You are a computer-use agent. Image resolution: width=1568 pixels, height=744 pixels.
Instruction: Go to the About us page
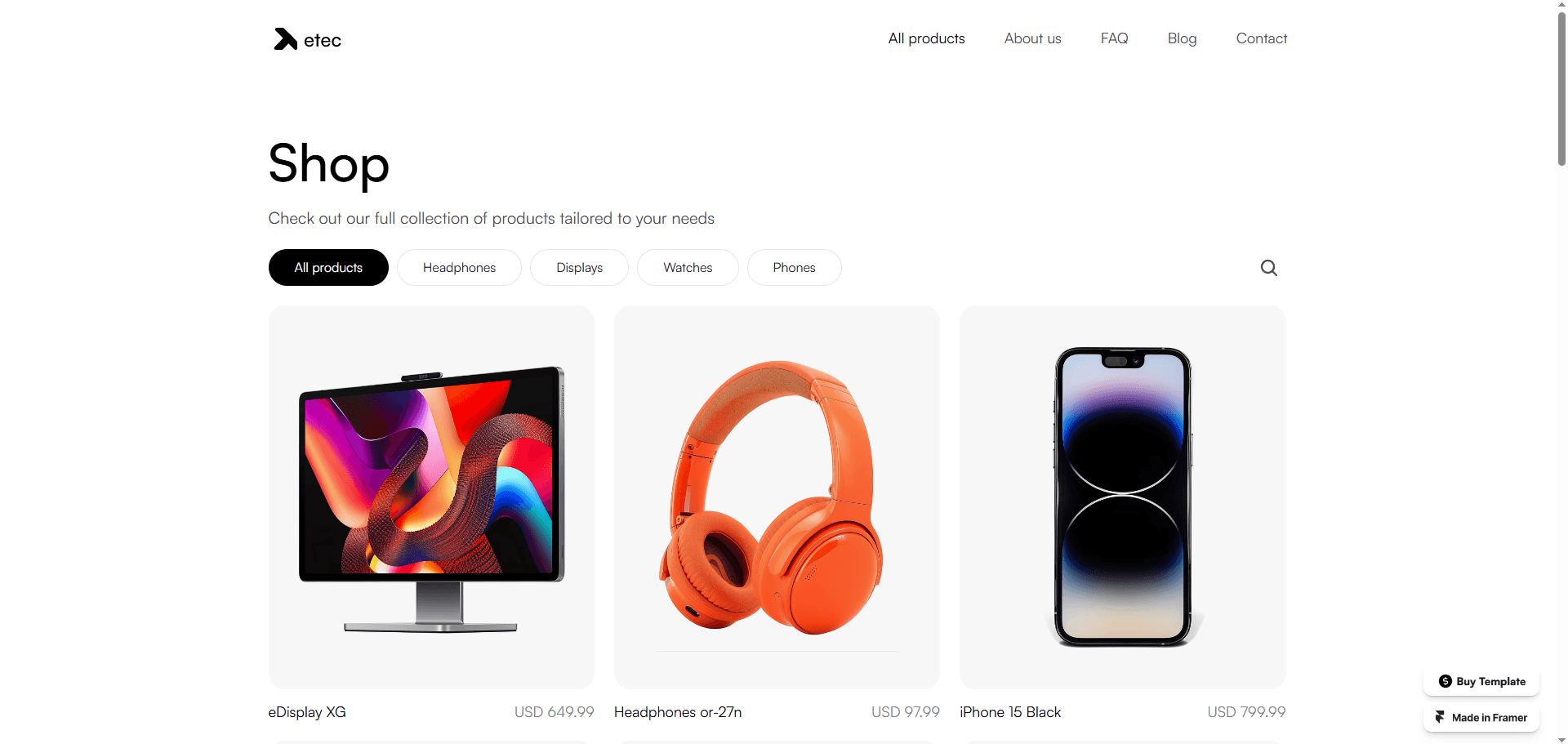click(x=1032, y=38)
